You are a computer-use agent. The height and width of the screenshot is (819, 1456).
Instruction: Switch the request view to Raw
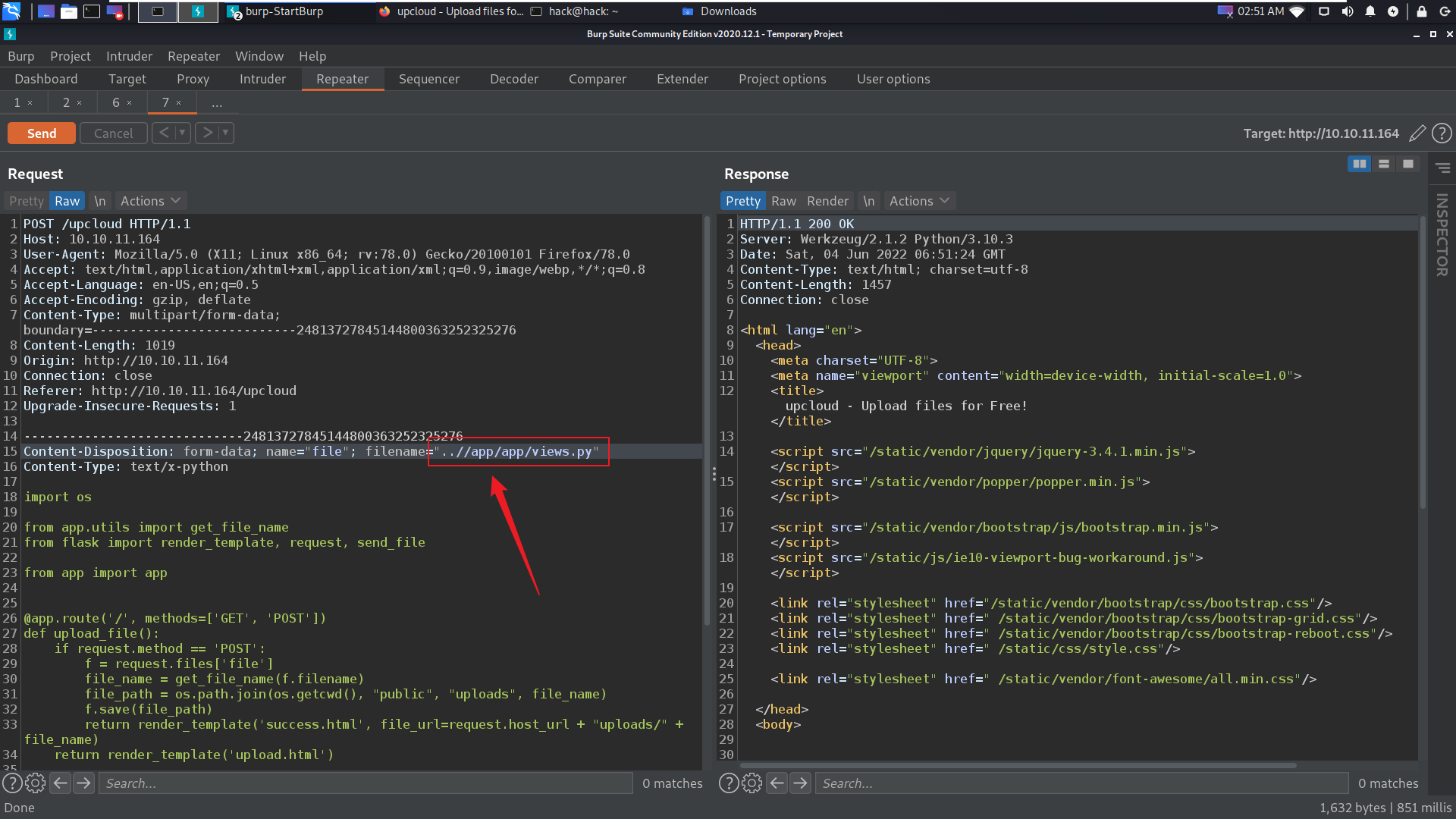click(67, 201)
